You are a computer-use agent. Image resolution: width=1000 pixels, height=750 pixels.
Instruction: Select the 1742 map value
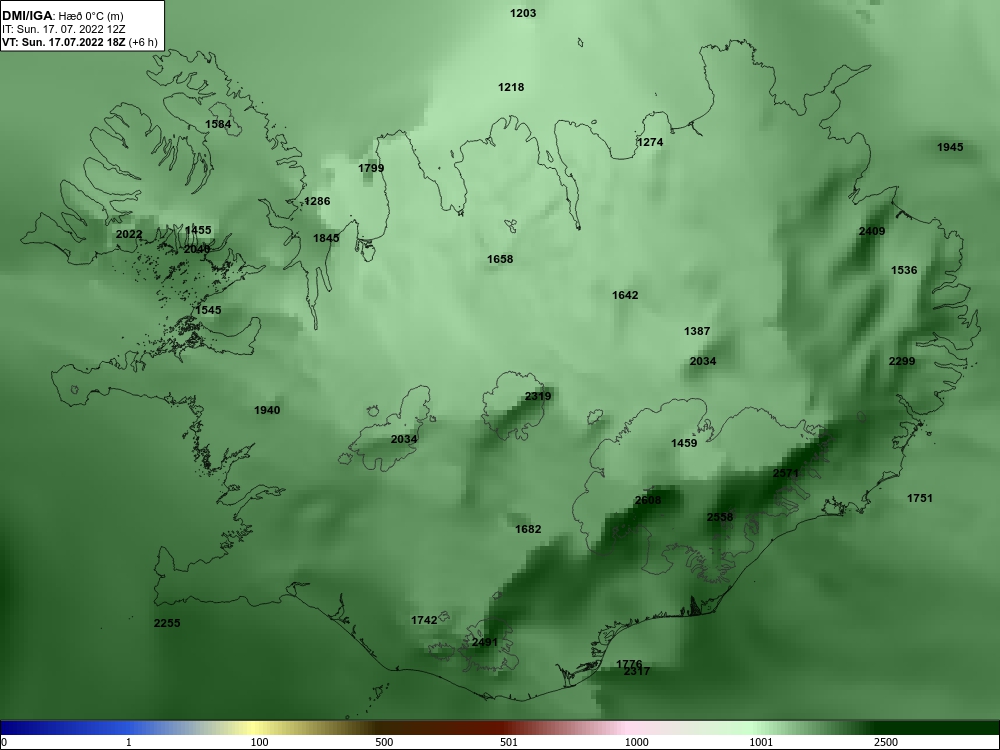(424, 621)
